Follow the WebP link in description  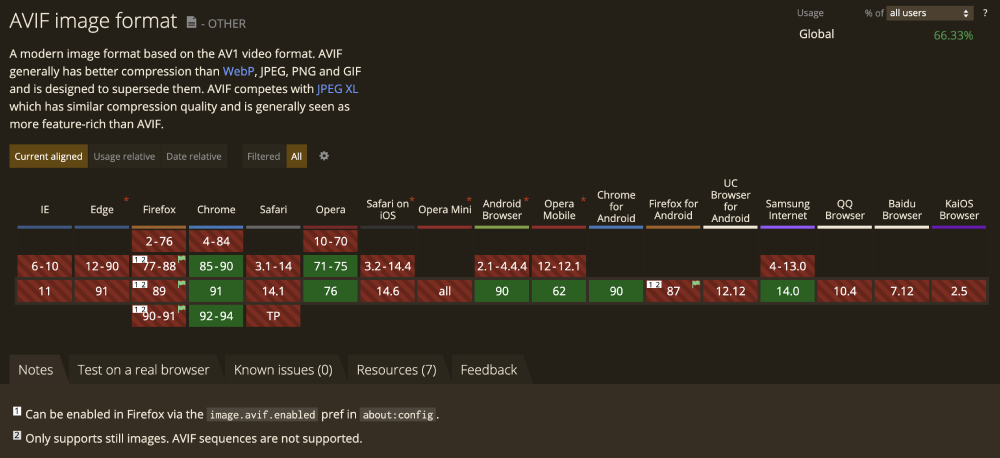[x=239, y=71]
